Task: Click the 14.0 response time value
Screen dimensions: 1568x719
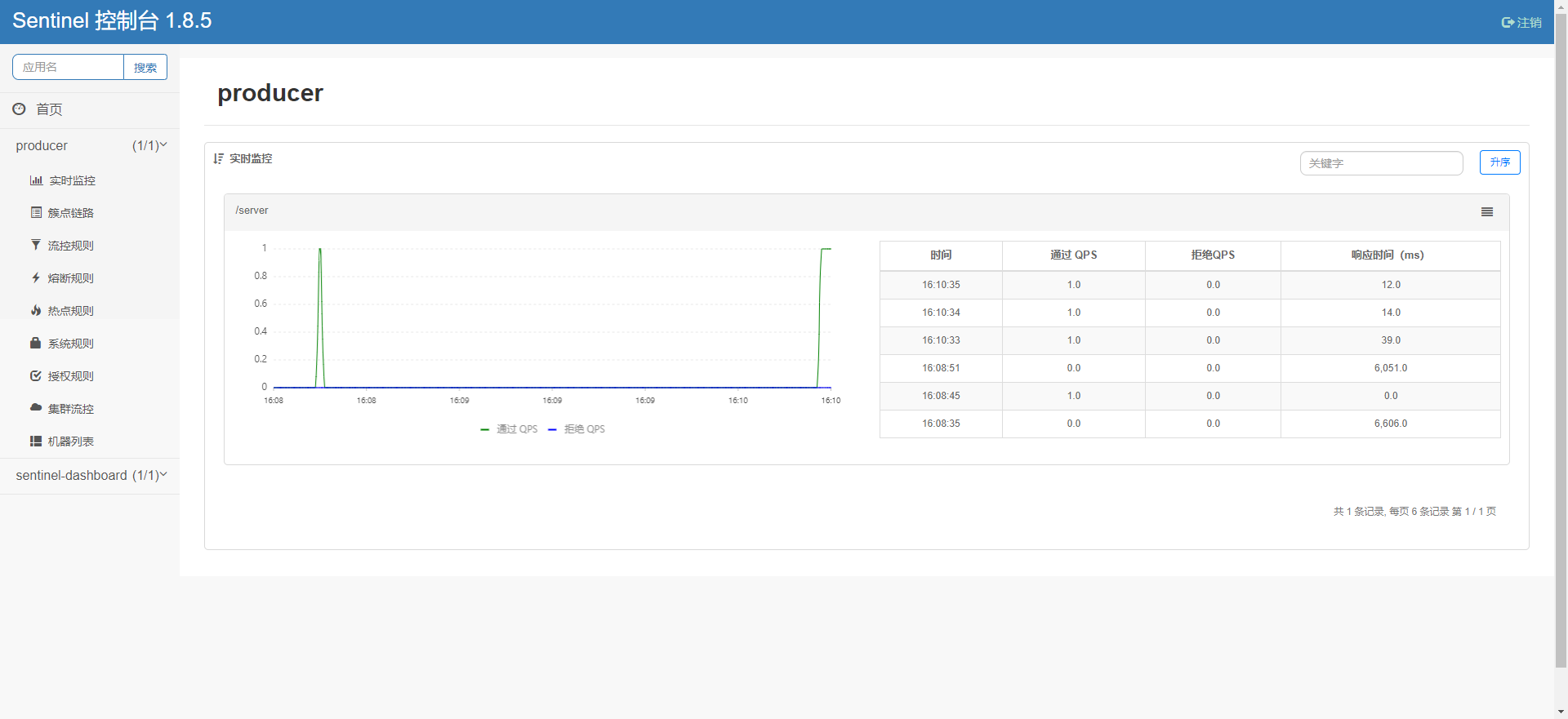Action: point(1391,313)
